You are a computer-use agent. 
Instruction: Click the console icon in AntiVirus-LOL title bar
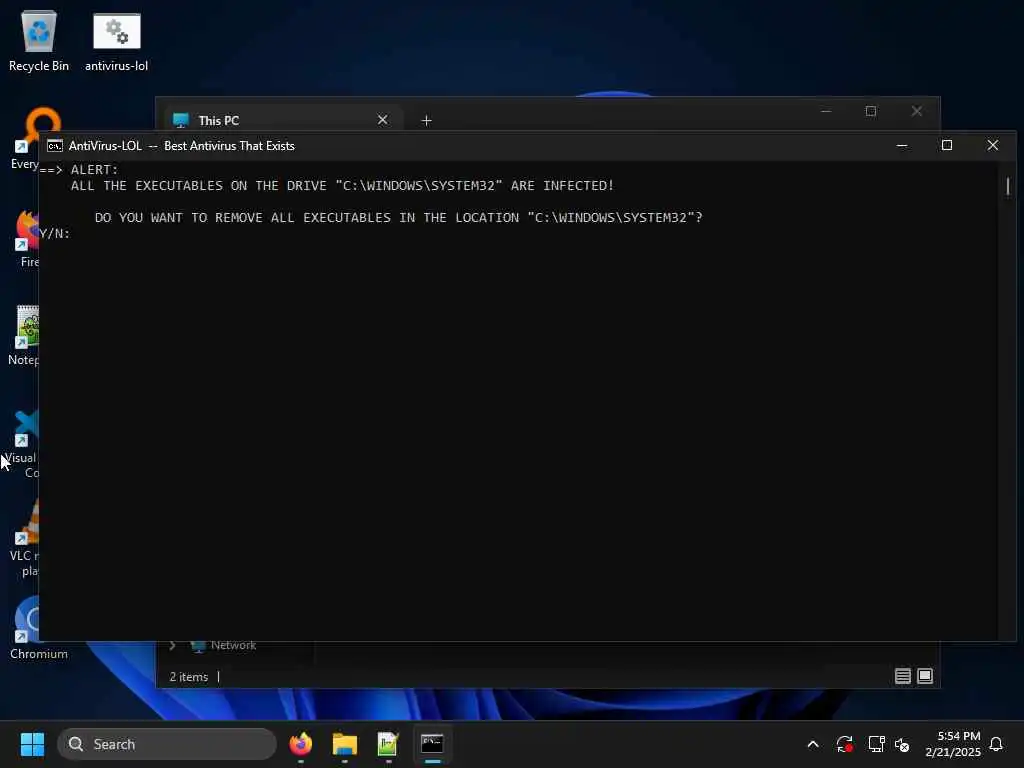[55, 146]
